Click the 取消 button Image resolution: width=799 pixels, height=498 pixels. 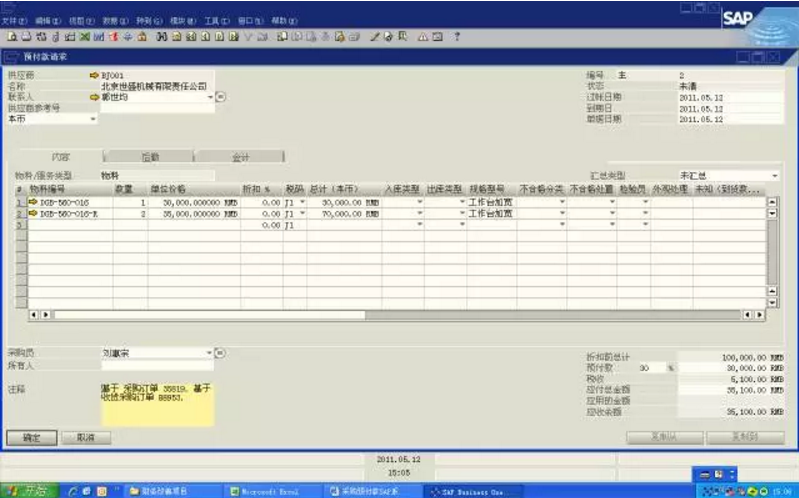click(86, 438)
